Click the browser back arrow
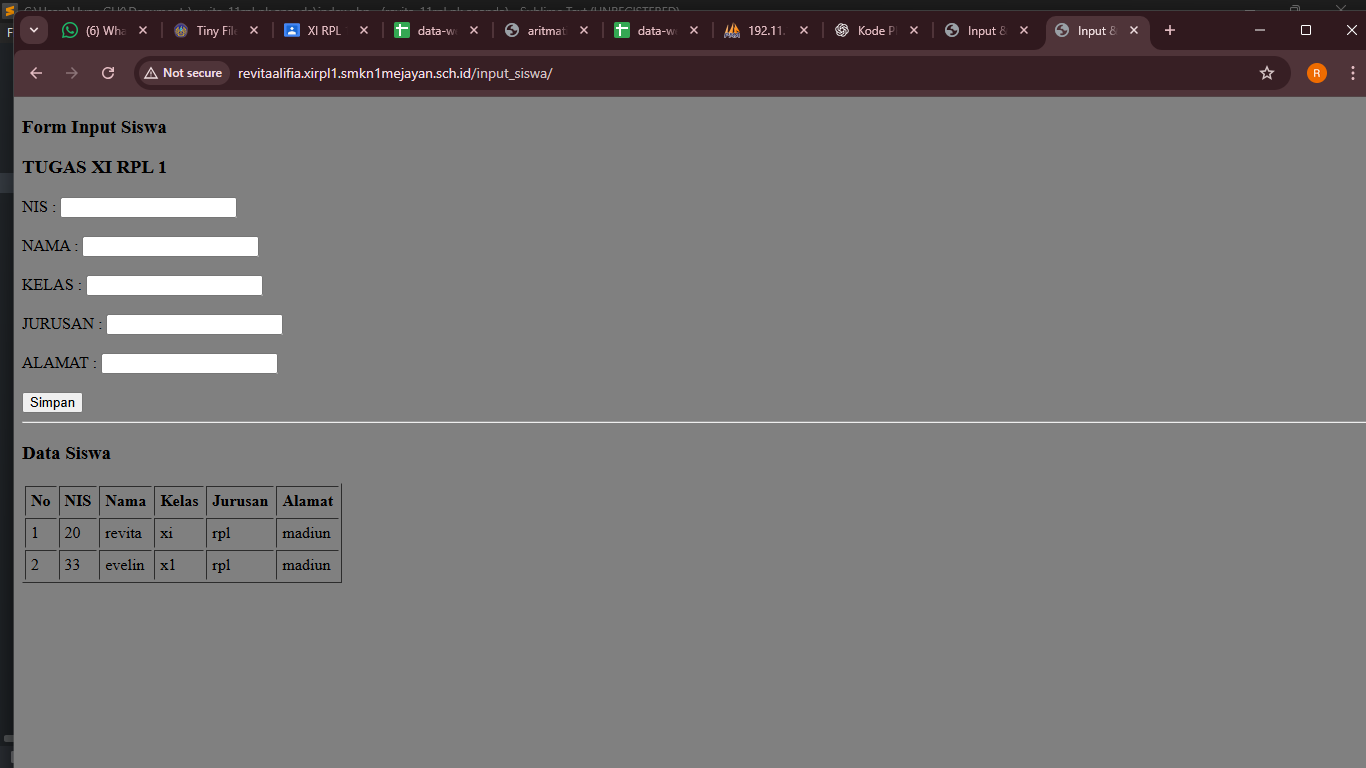 pyautogui.click(x=36, y=73)
